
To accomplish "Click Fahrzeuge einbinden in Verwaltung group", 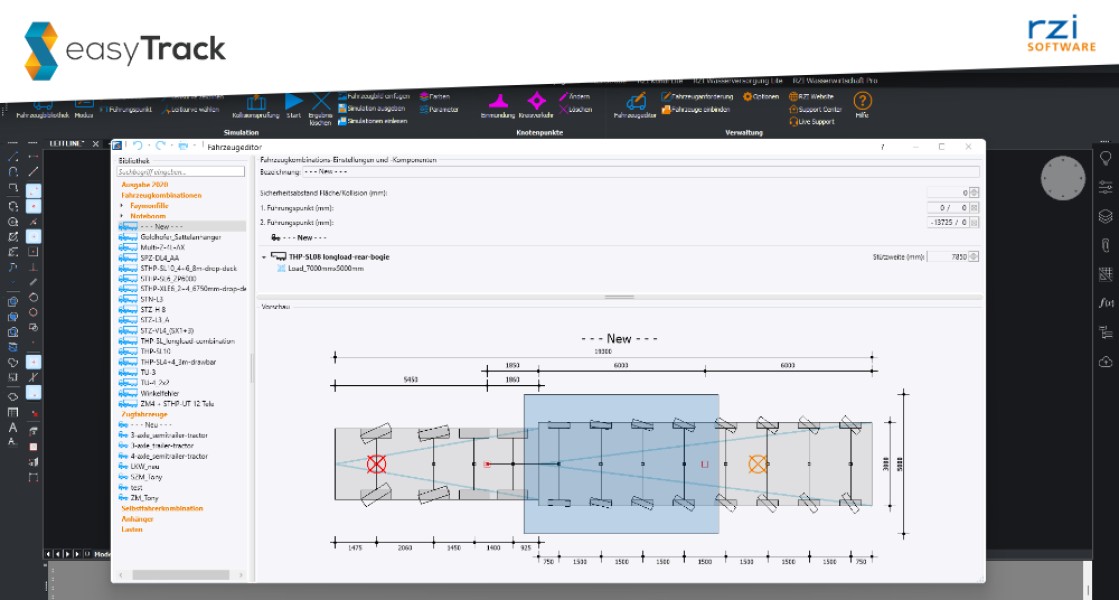I will pos(696,109).
